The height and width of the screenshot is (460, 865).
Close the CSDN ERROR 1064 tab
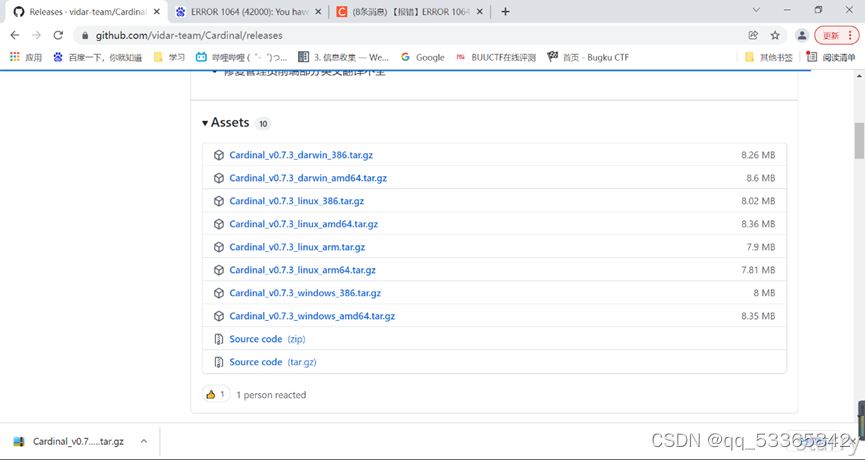tap(480, 12)
